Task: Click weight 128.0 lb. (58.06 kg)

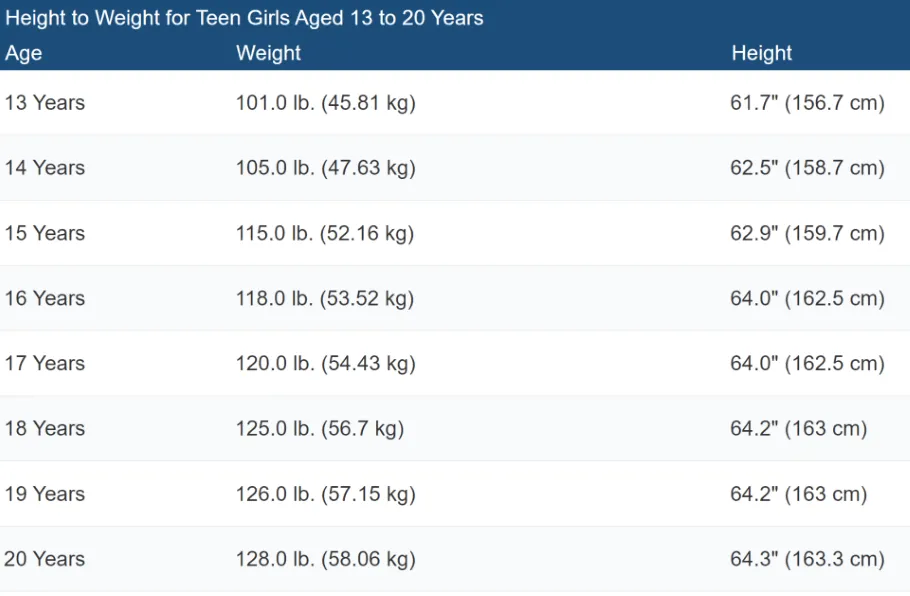Action: point(326,559)
